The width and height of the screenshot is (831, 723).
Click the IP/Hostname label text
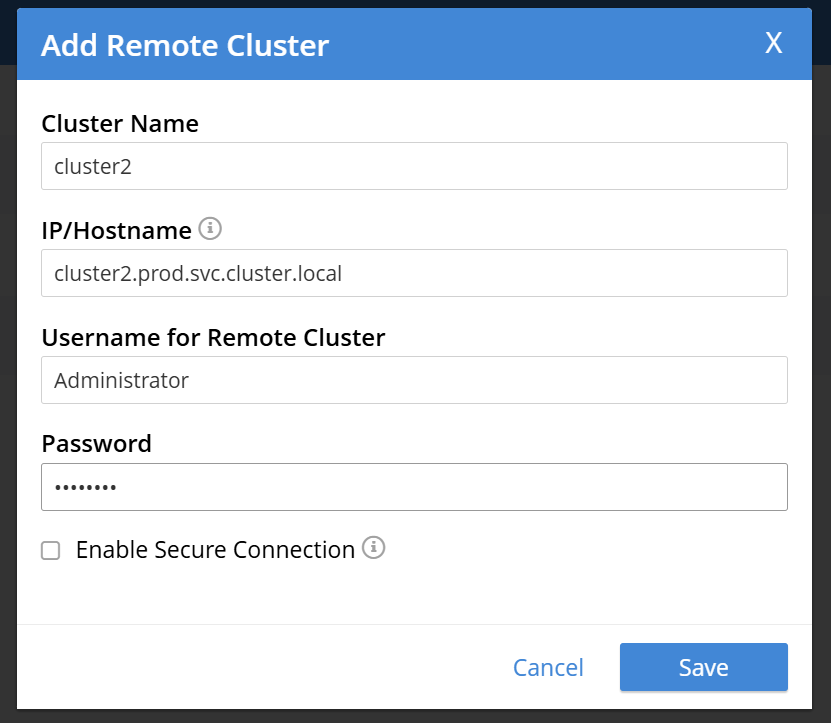[x=117, y=231]
